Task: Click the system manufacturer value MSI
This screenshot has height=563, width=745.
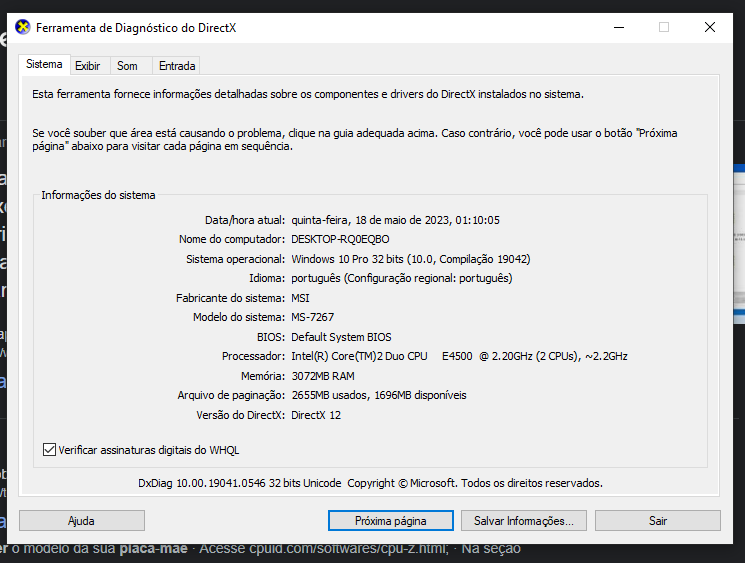Action: tap(300, 298)
